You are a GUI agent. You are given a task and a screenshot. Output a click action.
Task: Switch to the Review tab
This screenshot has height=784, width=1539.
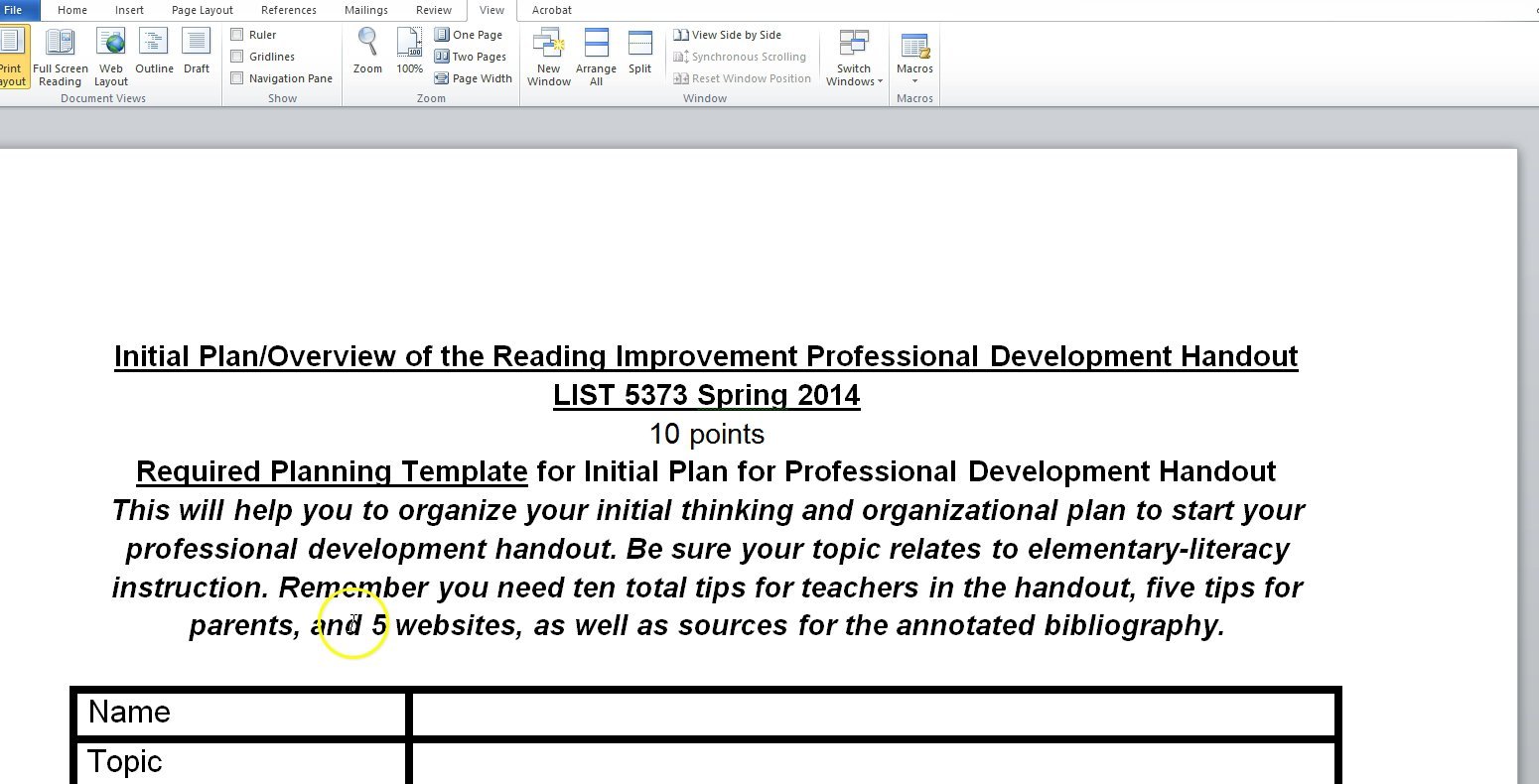click(x=433, y=9)
